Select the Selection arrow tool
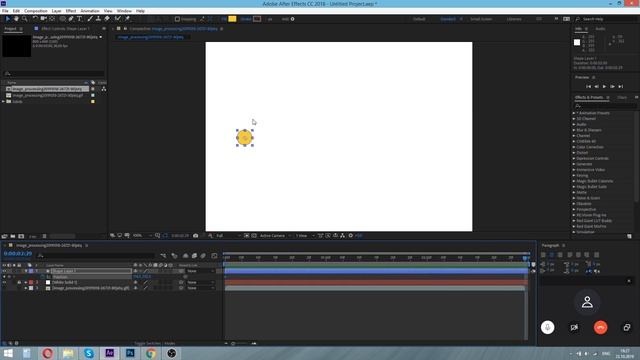Viewport: 640px width, 360px height. coord(7,19)
